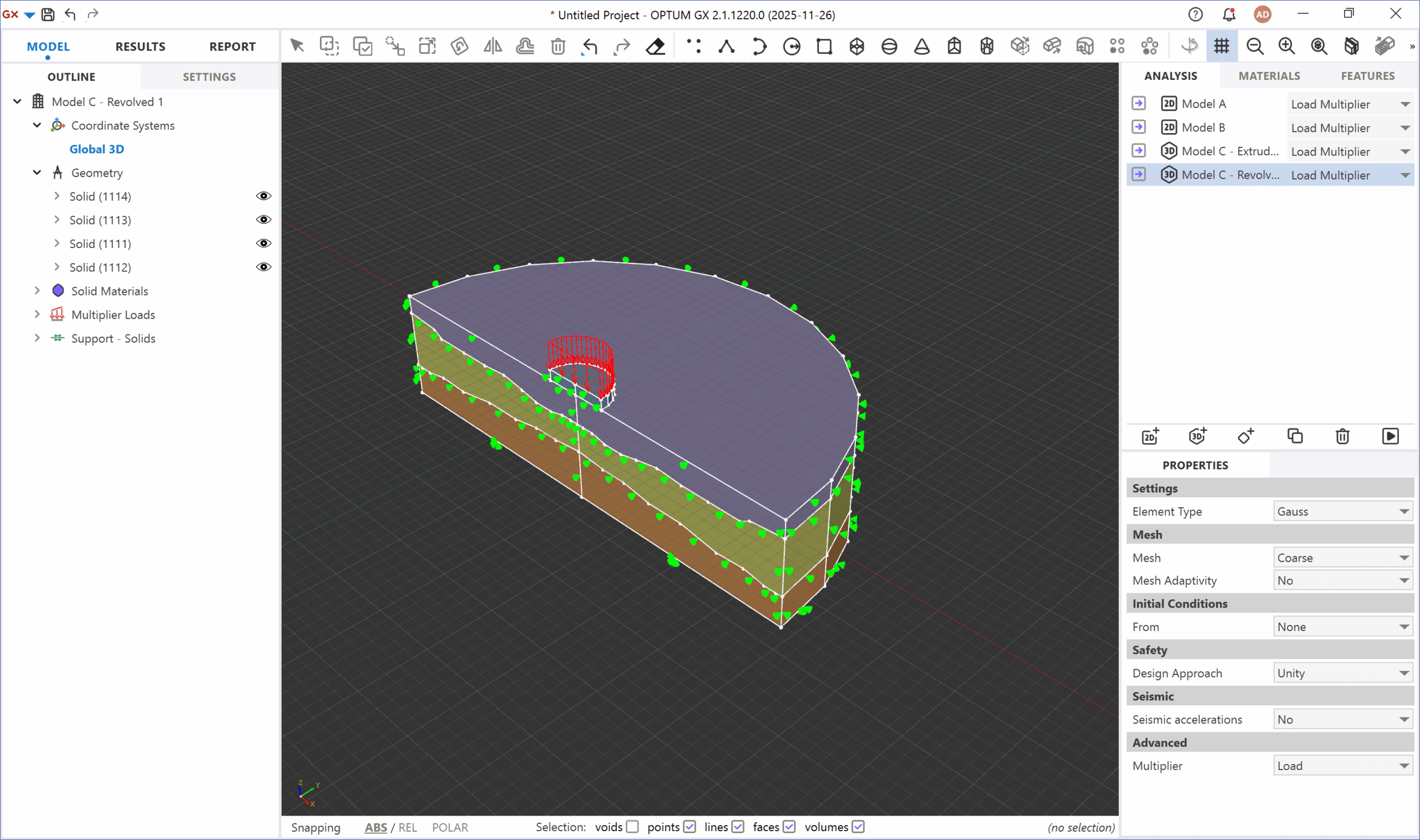1420x840 pixels.
Task: Open the Mesh Coarse dropdown
Action: pos(1342,558)
